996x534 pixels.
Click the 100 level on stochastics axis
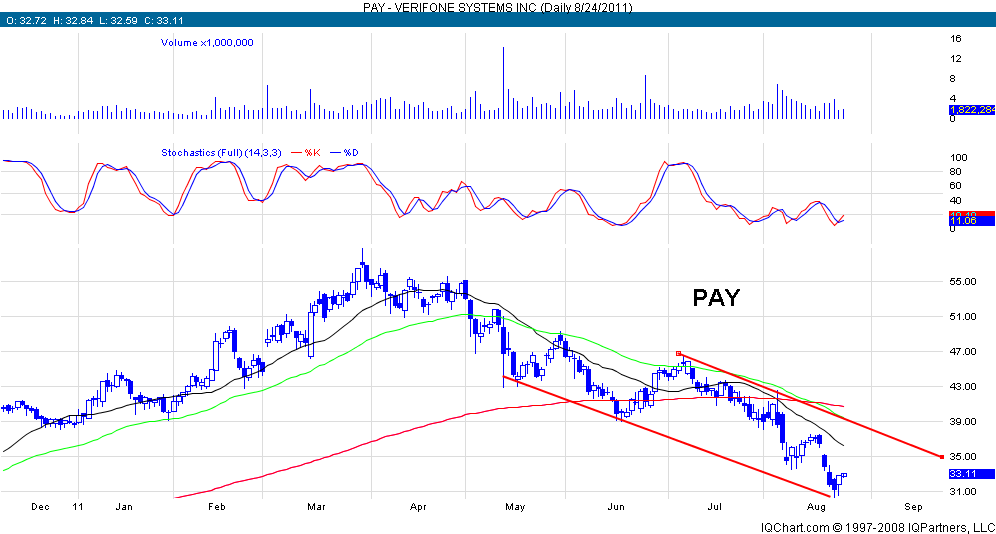coord(958,158)
